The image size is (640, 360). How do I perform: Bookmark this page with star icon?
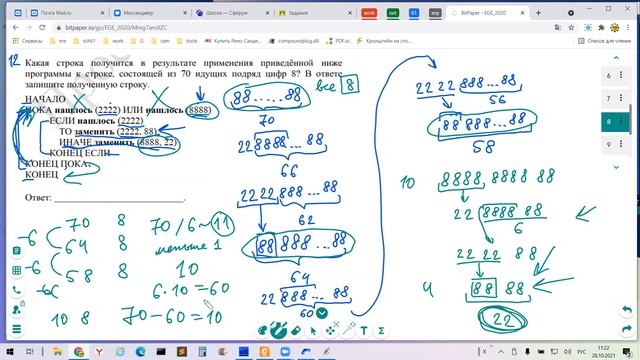pyautogui.click(x=571, y=27)
